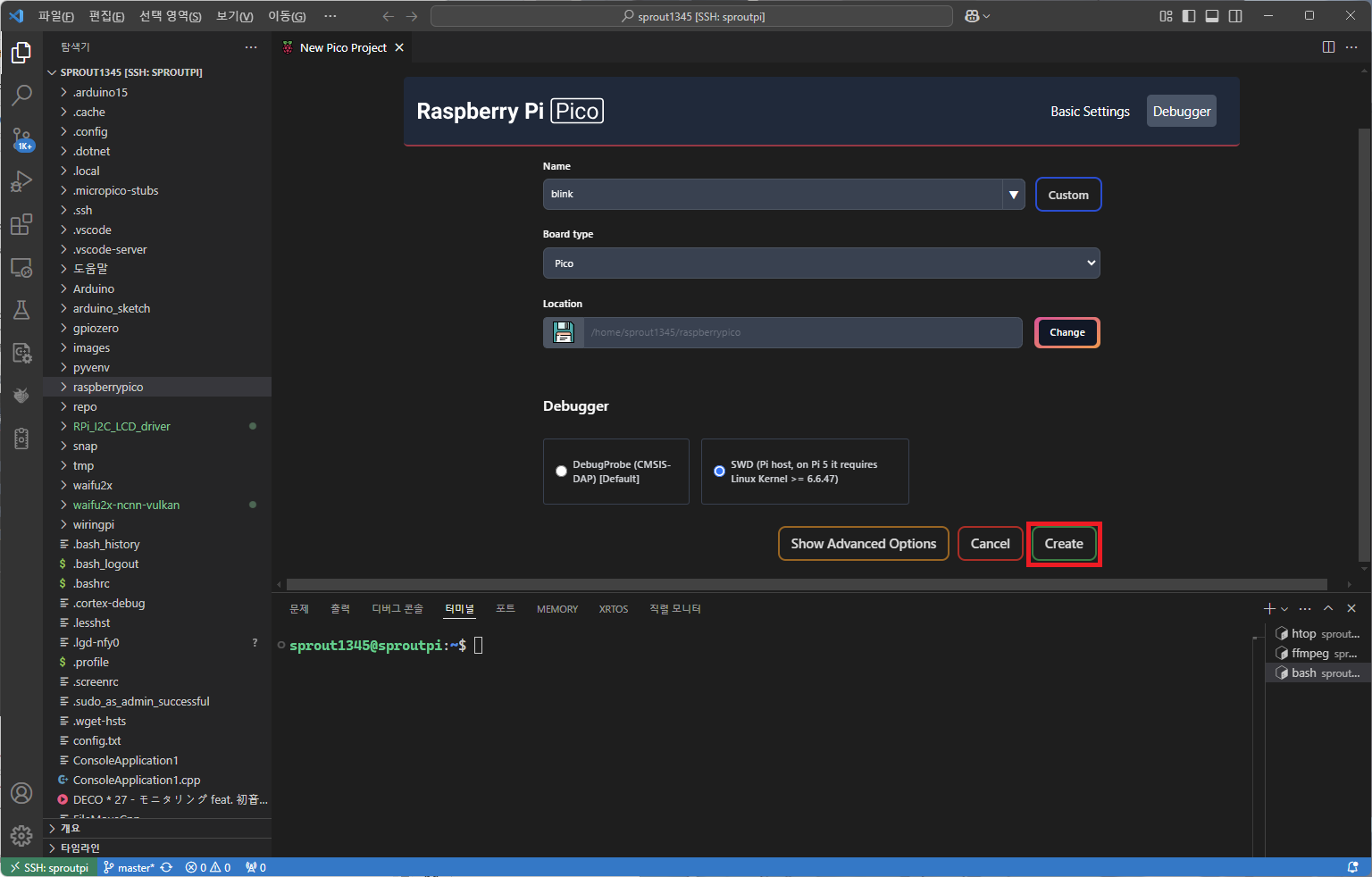1372x877 pixels.
Task: Expand the 타임라인 timeline section
Action: pos(157,848)
